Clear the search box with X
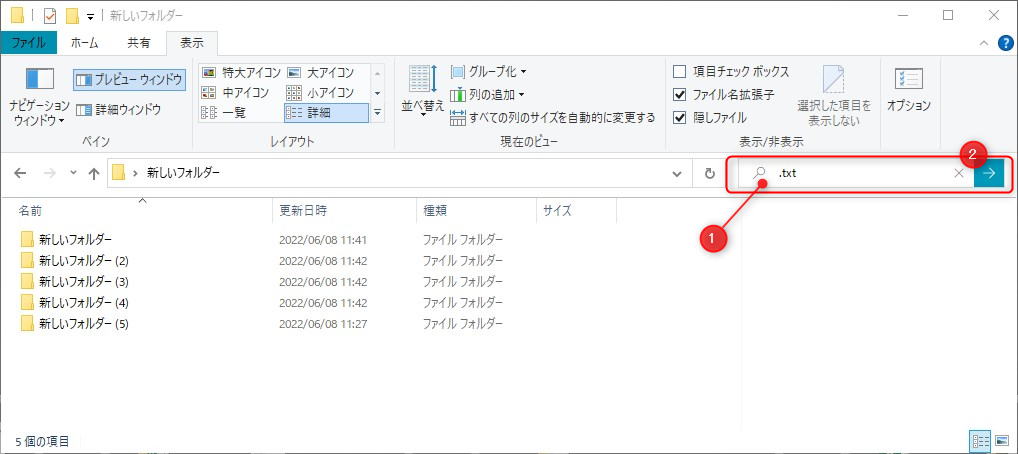Image resolution: width=1018 pixels, height=454 pixels. [958, 173]
